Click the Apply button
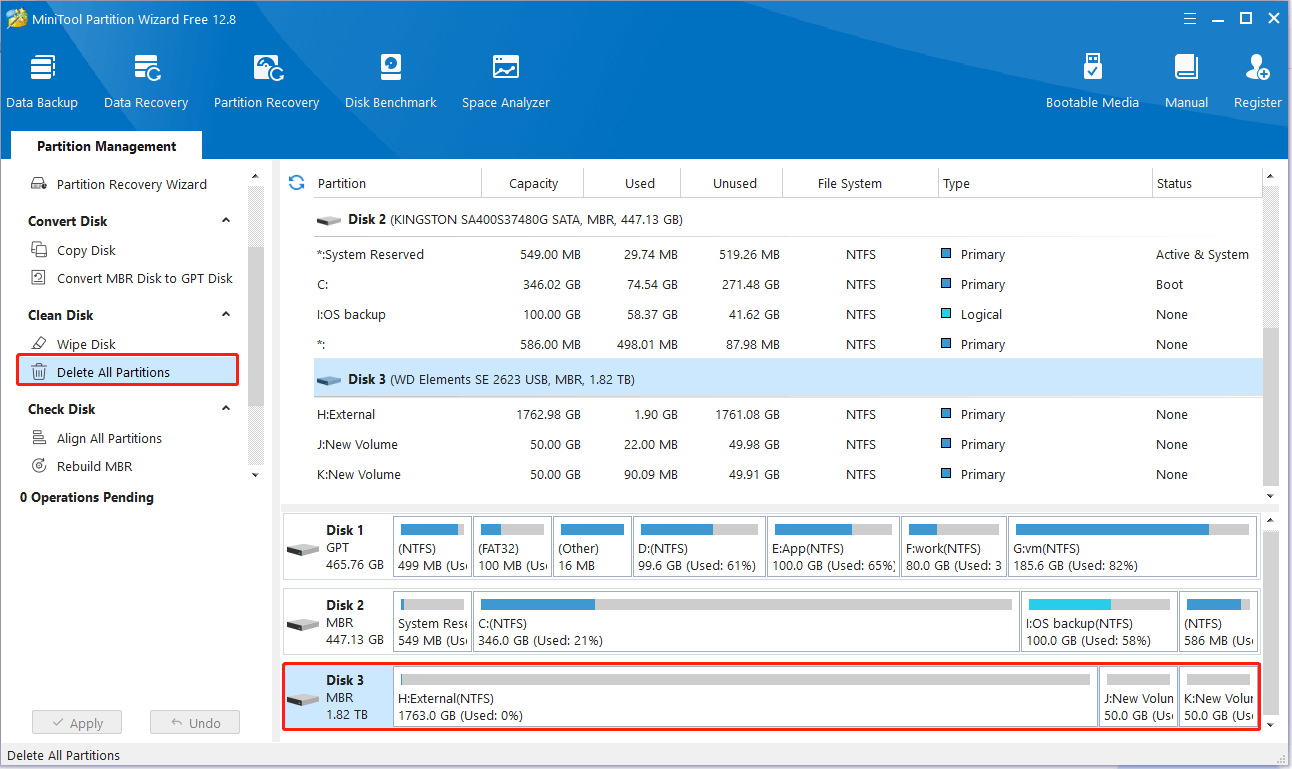The width and height of the screenshot is (1292, 769). (x=77, y=723)
